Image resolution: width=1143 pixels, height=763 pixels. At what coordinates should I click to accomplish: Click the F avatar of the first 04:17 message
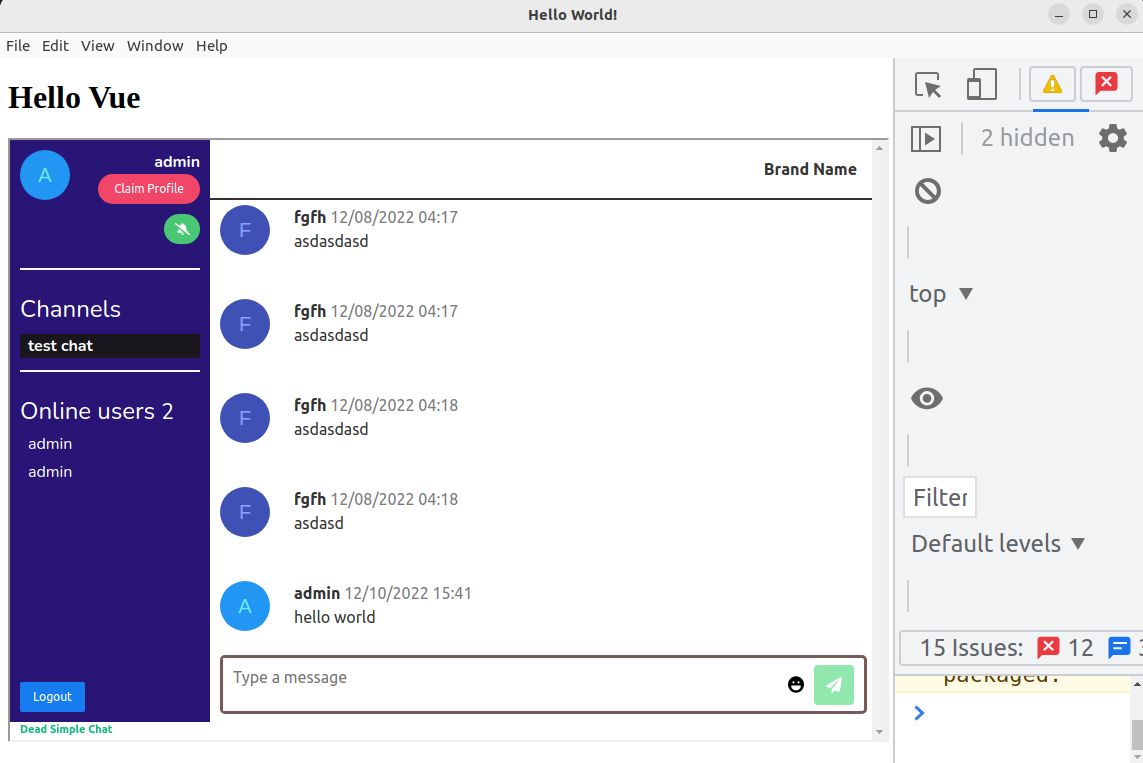pyautogui.click(x=245, y=230)
